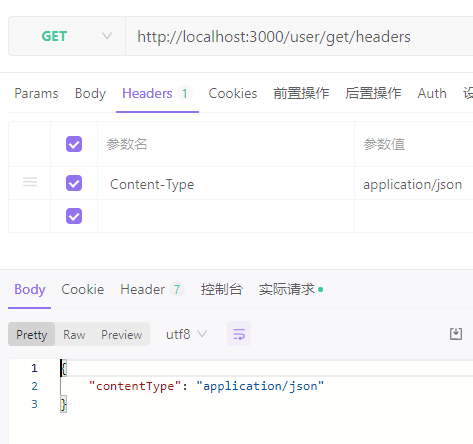
Task: Open the GET method dropdown
Action: tap(67, 36)
